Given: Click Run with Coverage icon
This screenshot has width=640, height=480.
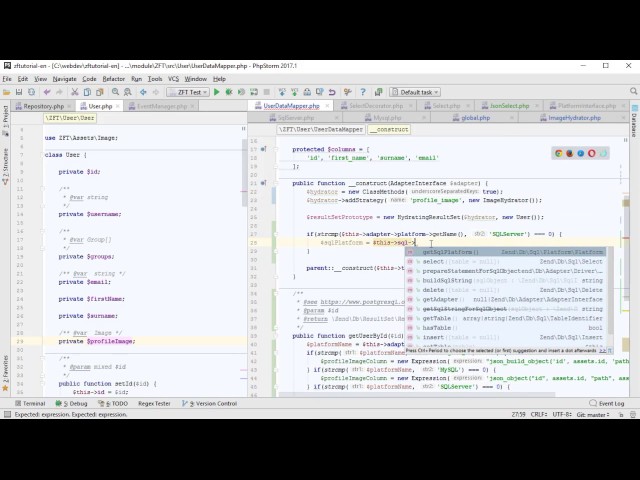Looking at the screenshot, I should pyautogui.click(x=241, y=92).
